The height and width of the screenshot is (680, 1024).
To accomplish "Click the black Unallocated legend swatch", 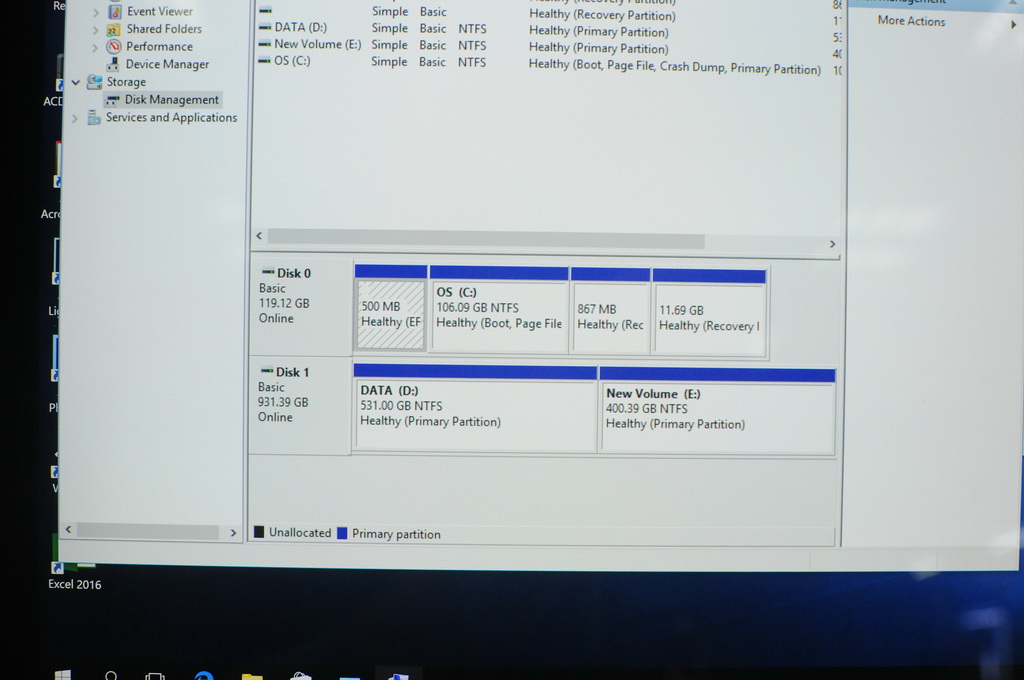I will coord(259,532).
